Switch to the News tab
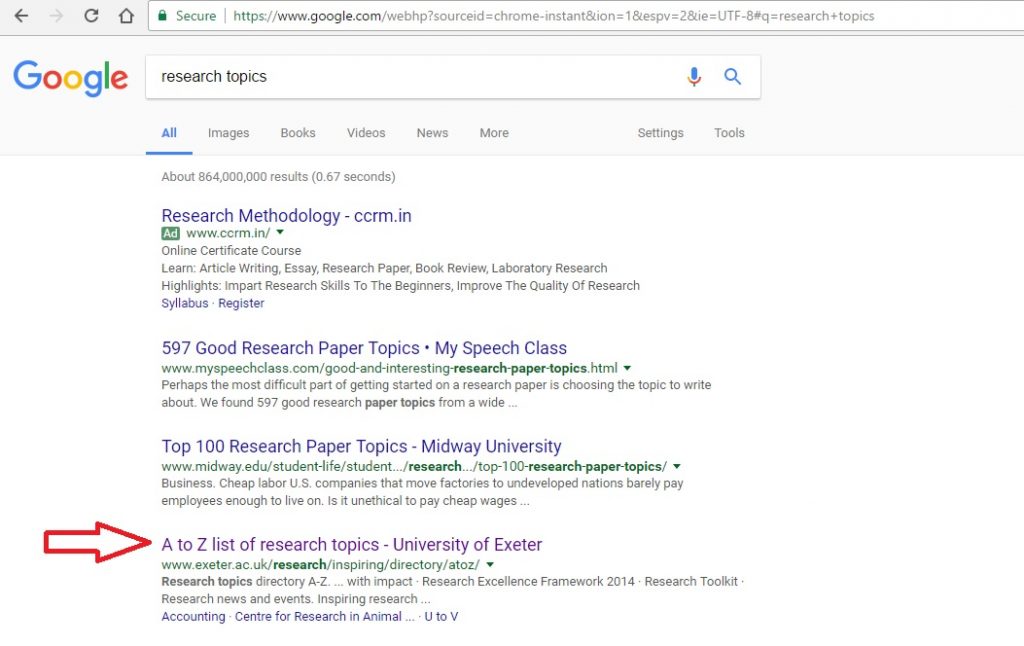 (432, 133)
